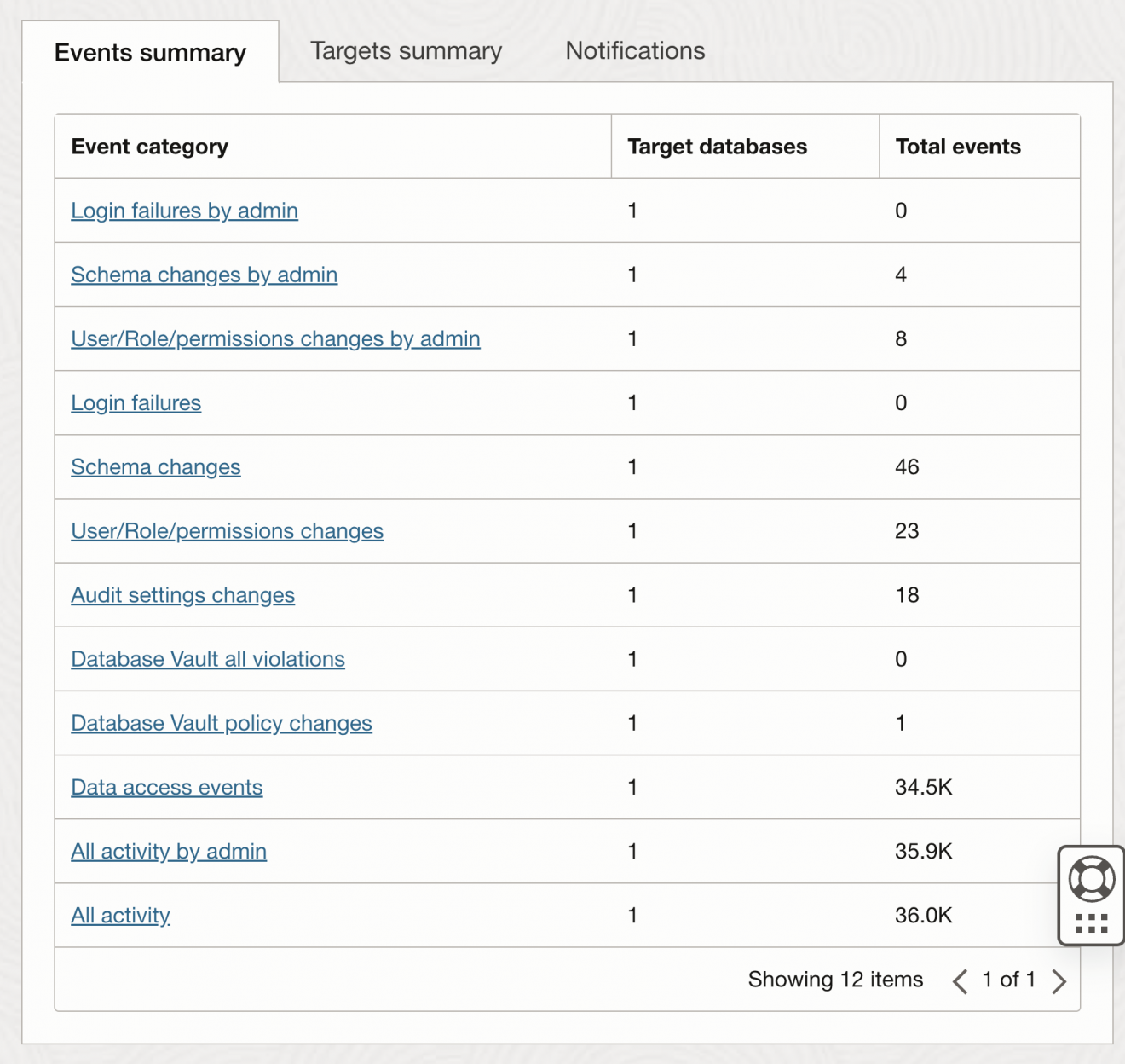Viewport: 1125px width, 1064px height.
Task: Open the help lifebuoy icon
Action: point(1089,876)
